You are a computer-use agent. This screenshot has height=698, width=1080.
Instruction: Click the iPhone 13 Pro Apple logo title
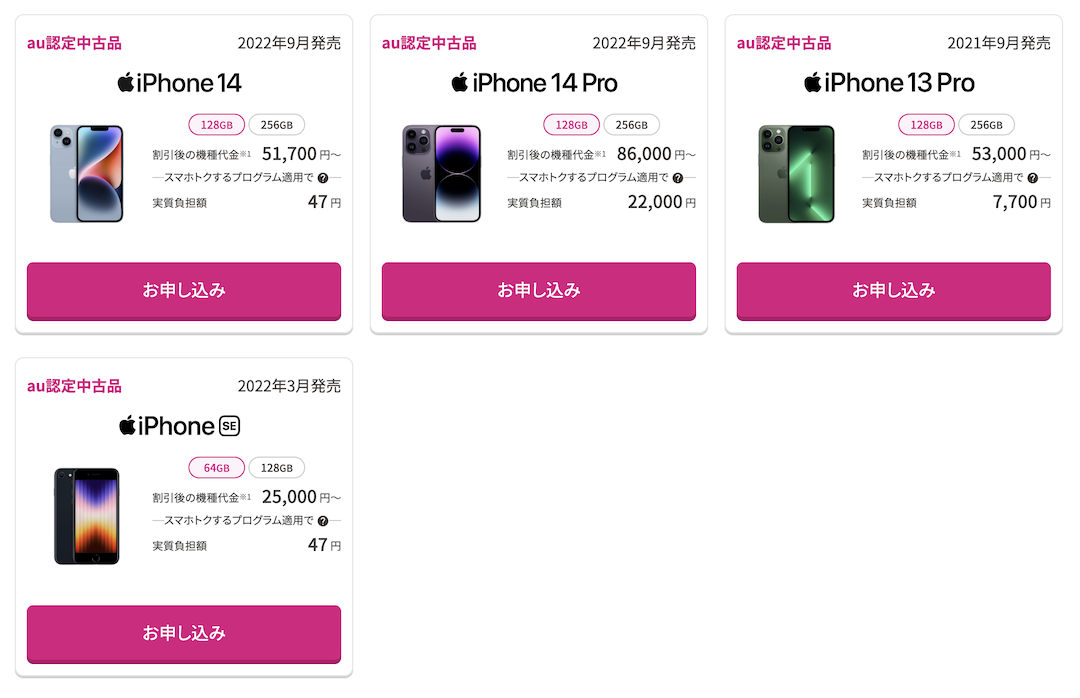889,82
